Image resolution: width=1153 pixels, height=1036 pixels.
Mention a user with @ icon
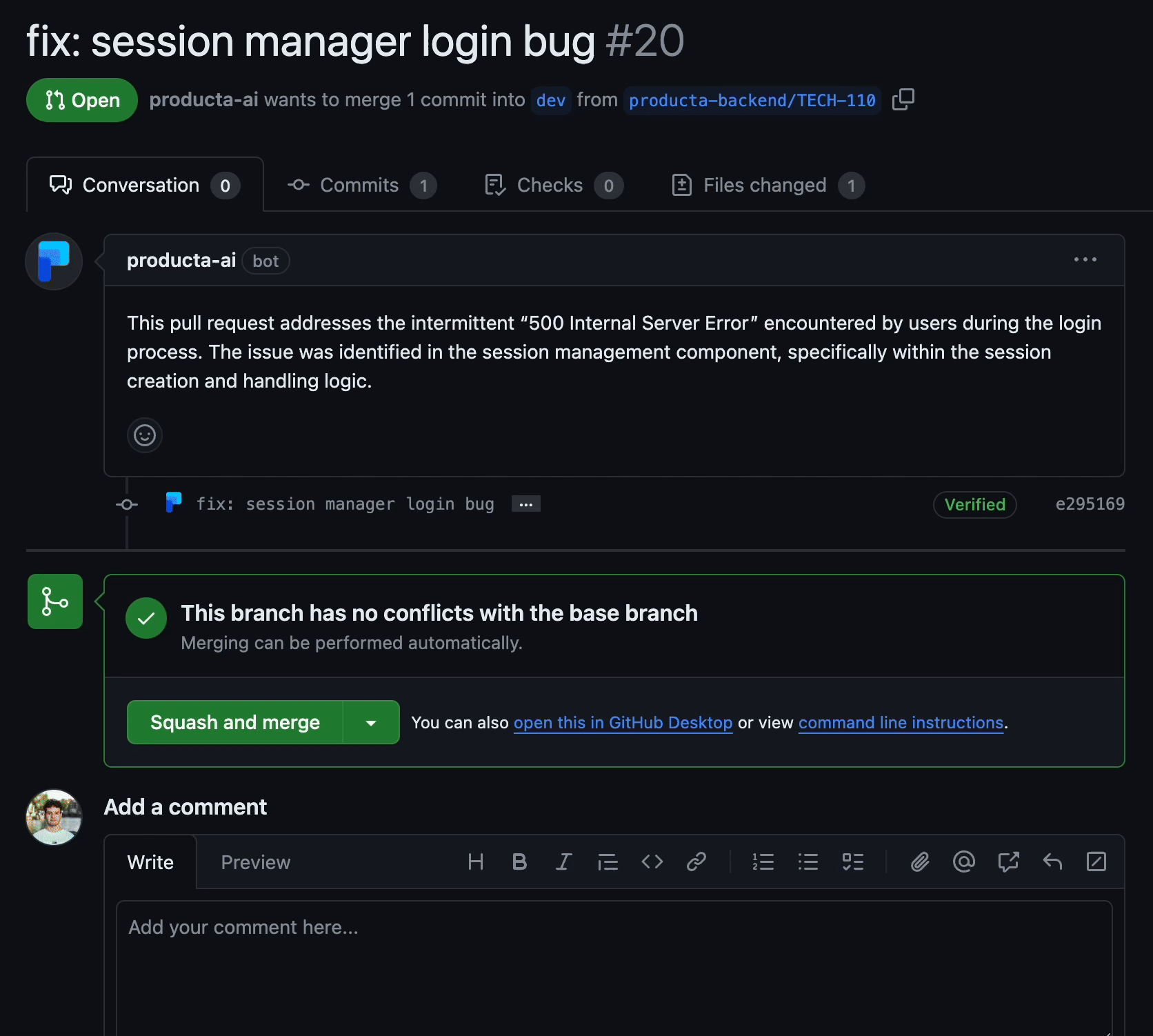pos(964,861)
